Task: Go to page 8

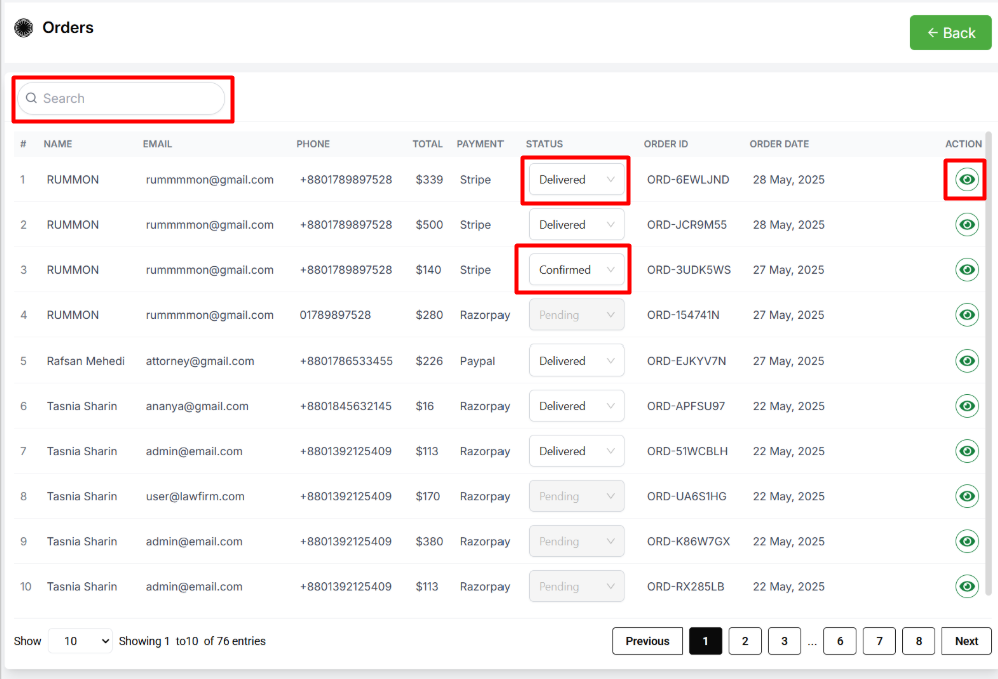Action: [918, 641]
